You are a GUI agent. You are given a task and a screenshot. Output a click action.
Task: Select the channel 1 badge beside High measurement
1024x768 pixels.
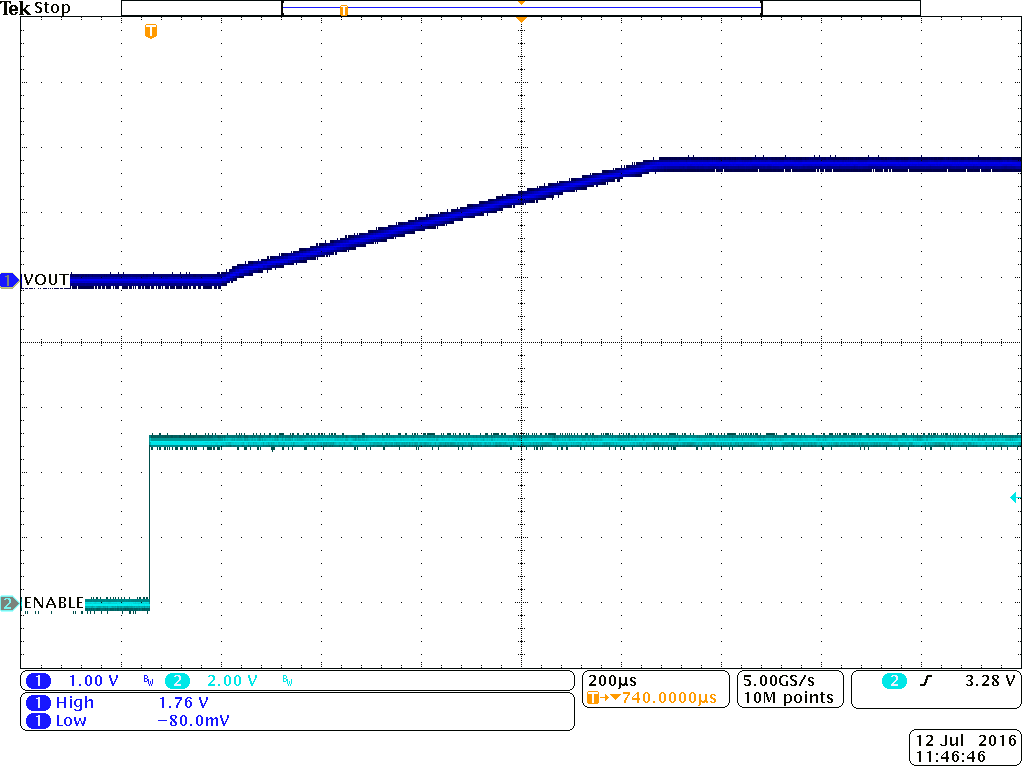tap(39, 703)
